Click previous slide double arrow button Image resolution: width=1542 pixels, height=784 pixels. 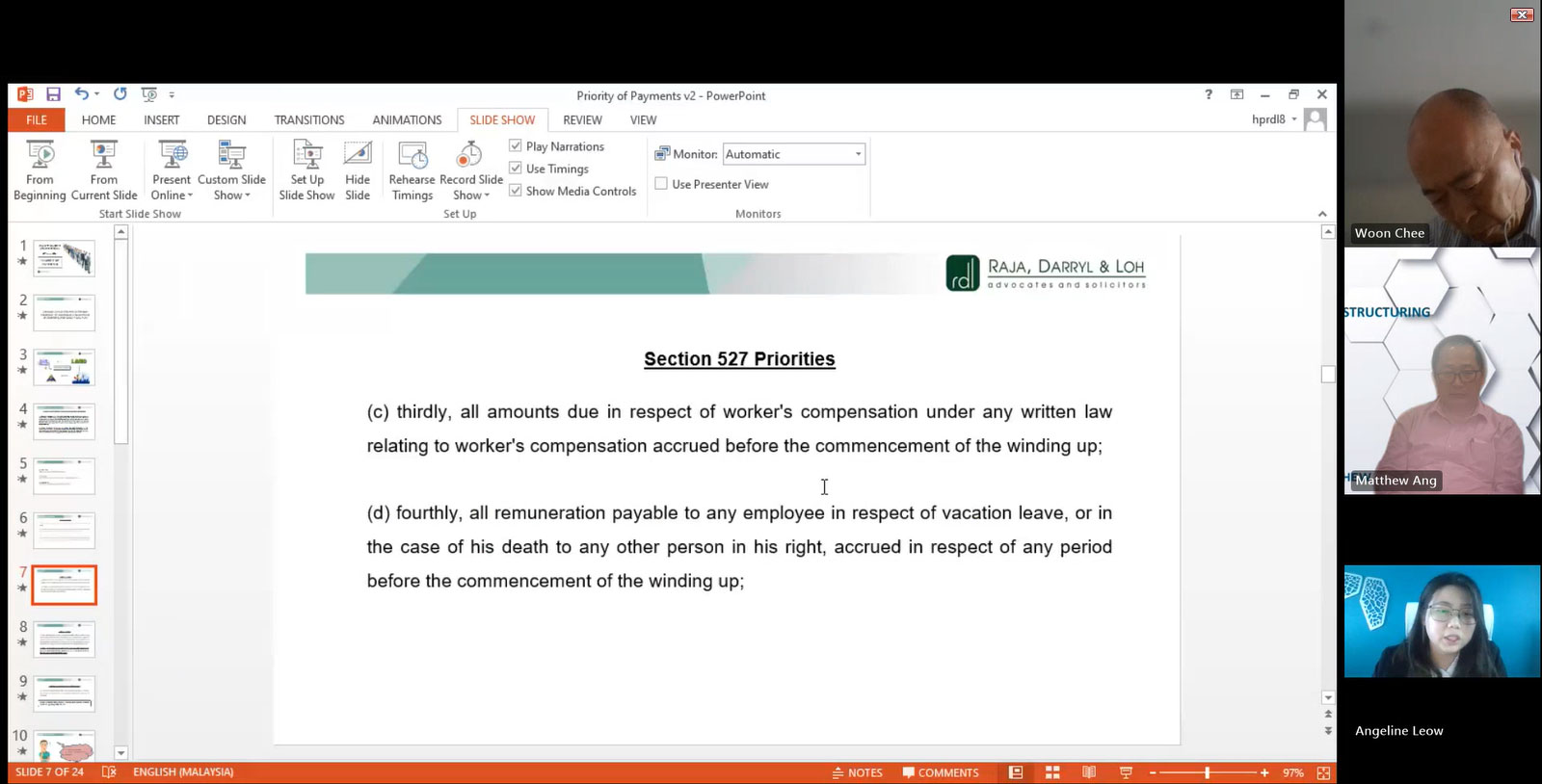click(x=1328, y=715)
